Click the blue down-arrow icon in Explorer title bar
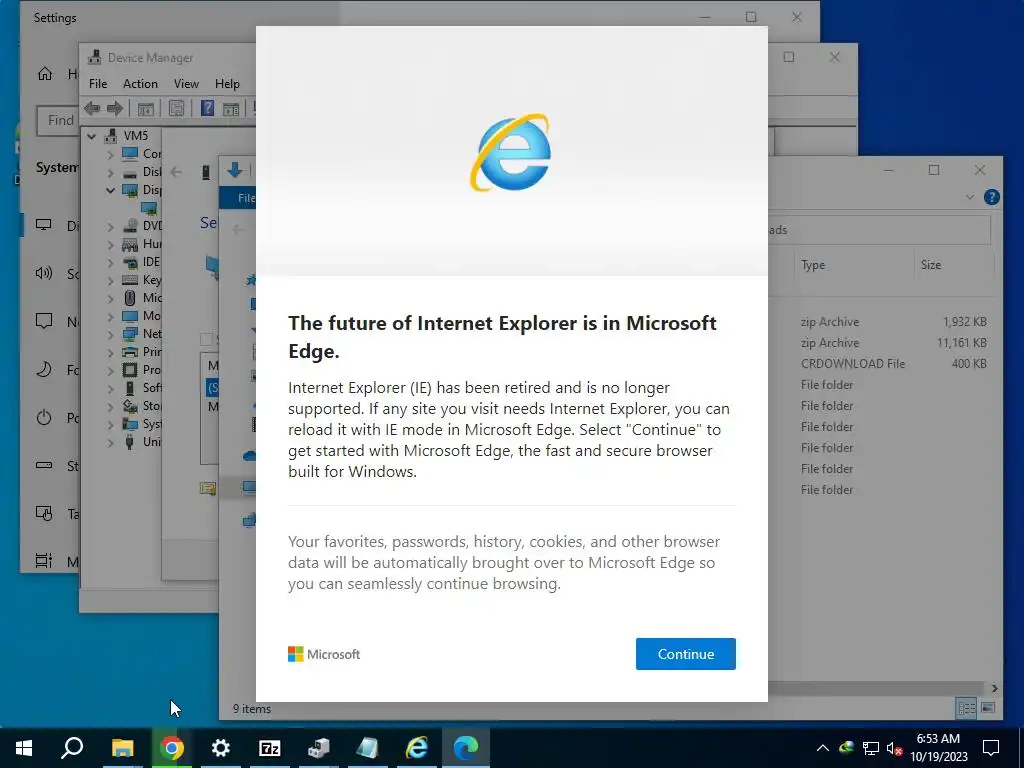The image size is (1024, 768). pyautogui.click(x=234, y=170)
